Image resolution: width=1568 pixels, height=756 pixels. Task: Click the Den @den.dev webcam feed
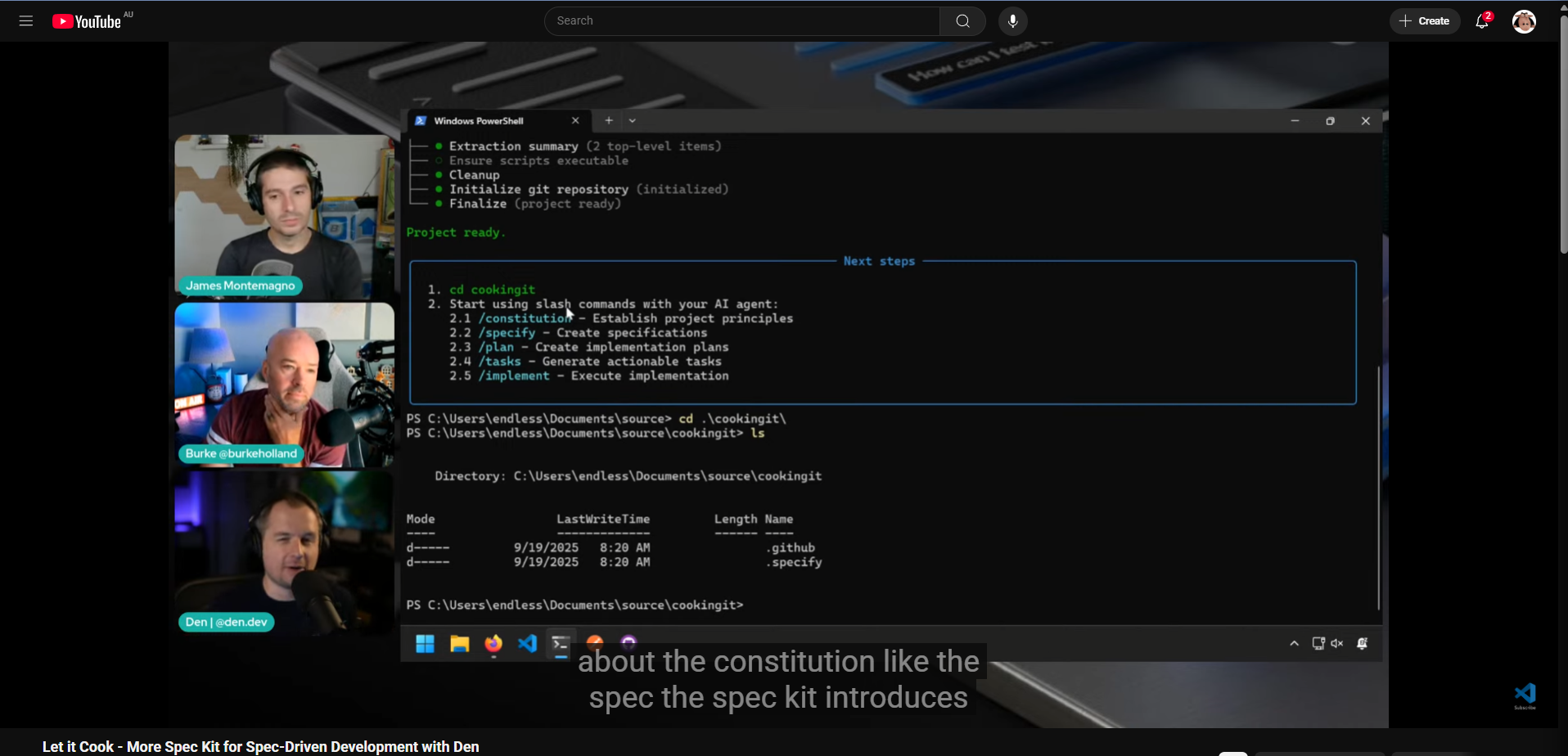(284, 553)
